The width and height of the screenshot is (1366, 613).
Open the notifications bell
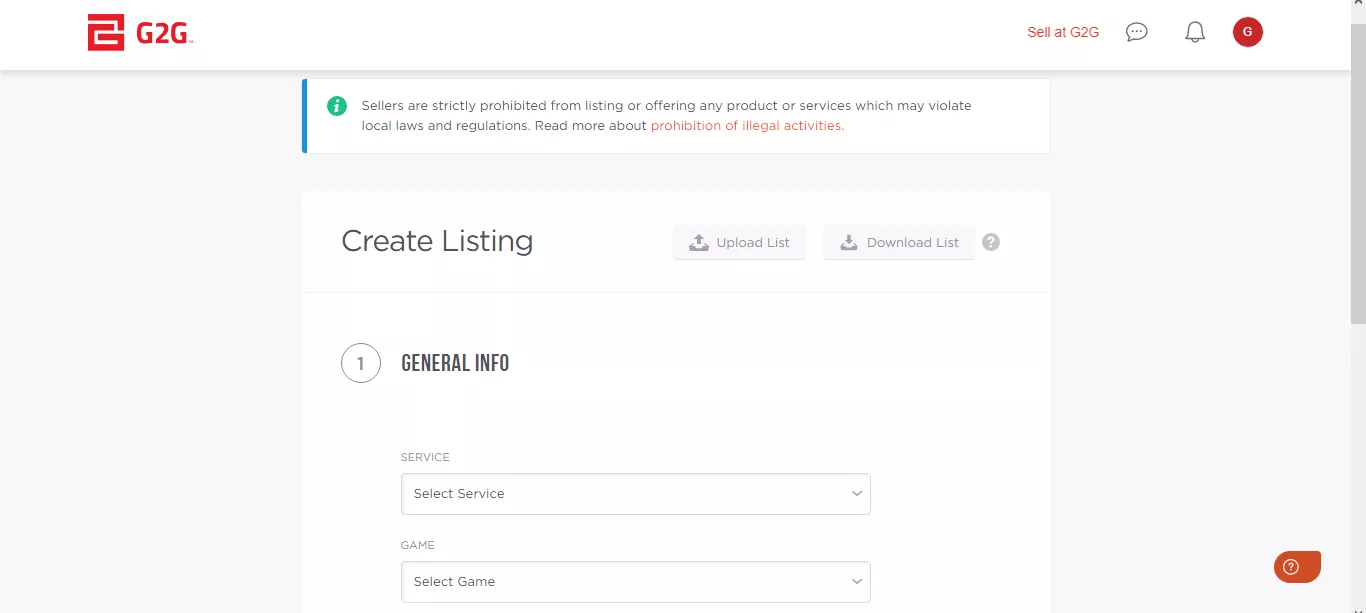point(1195,32)
